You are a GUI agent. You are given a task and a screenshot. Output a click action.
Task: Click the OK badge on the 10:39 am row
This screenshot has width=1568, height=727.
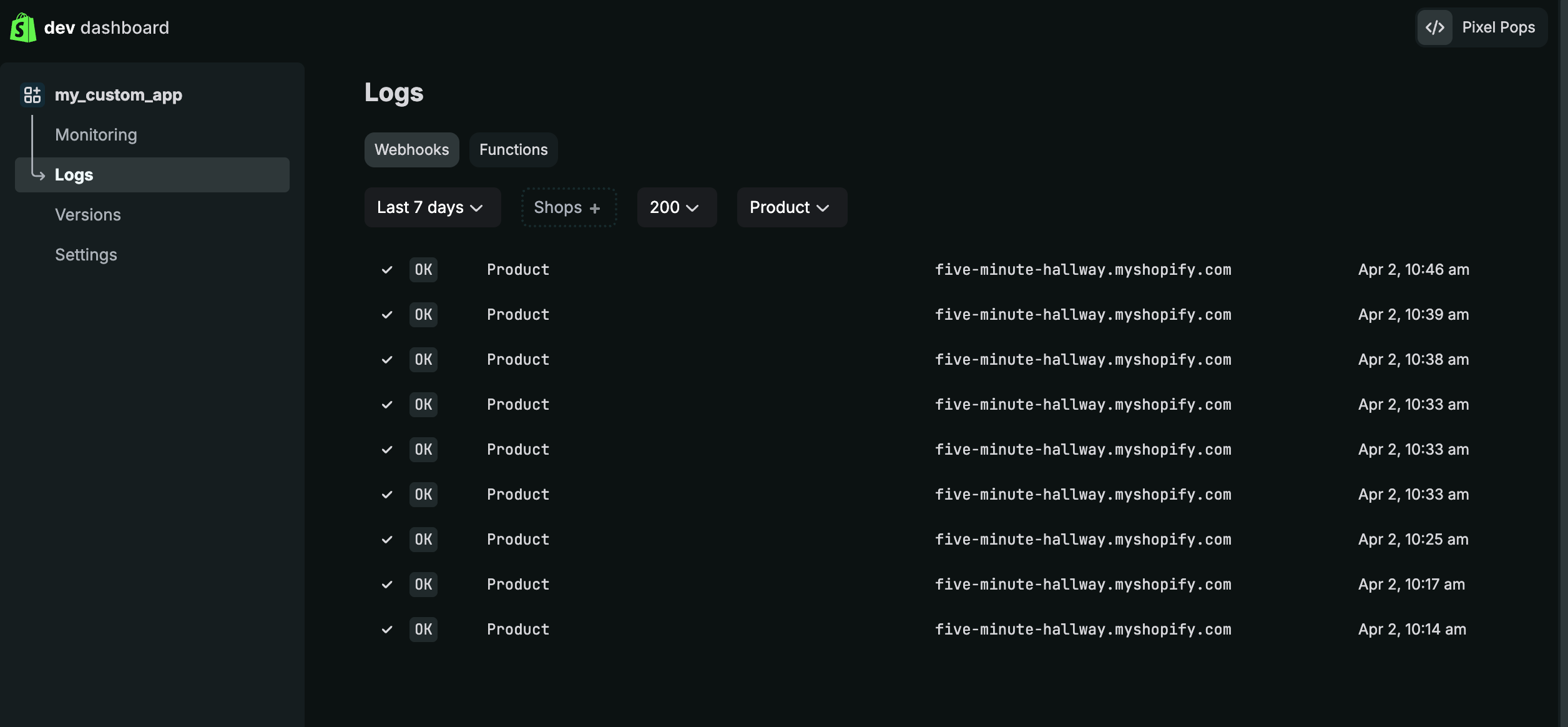point(423,315)
